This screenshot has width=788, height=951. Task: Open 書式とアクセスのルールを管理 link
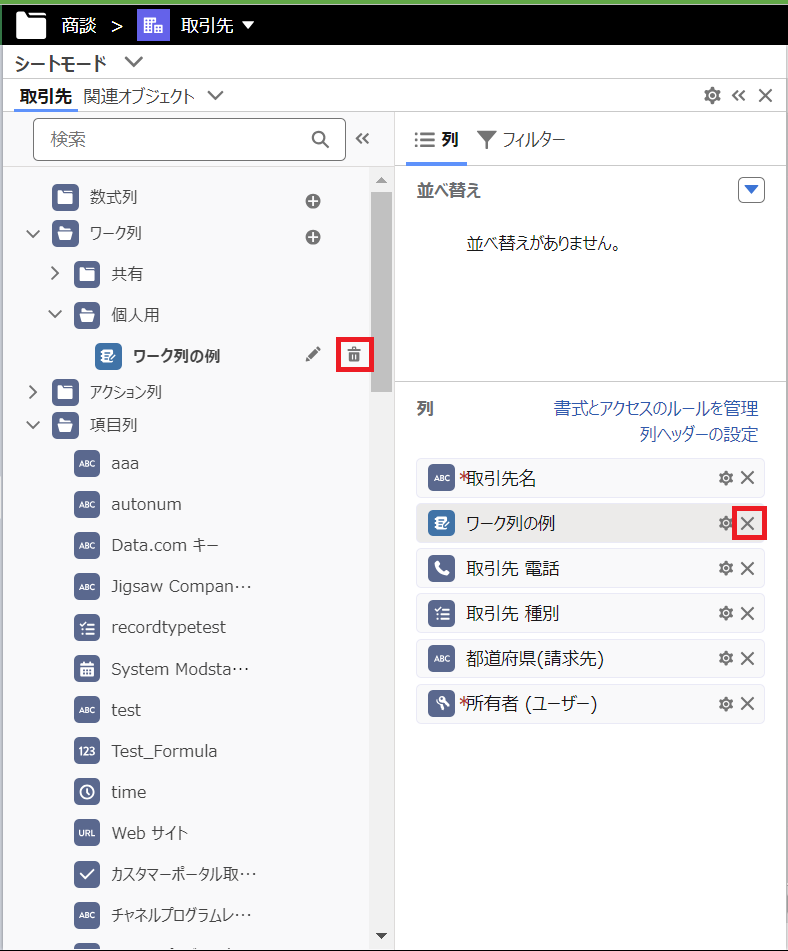(656, 408)
